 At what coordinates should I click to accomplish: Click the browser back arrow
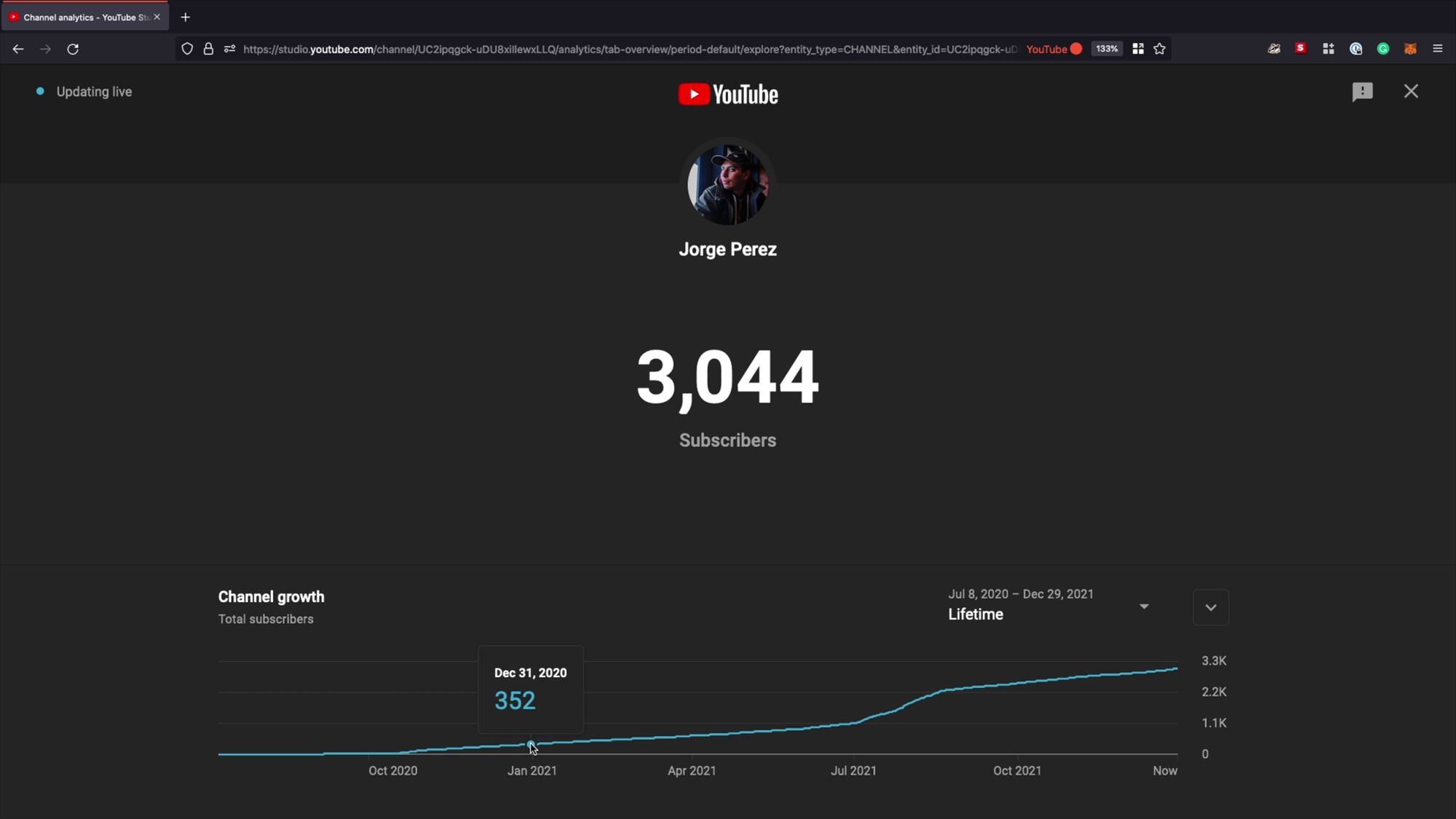[17, 49]
